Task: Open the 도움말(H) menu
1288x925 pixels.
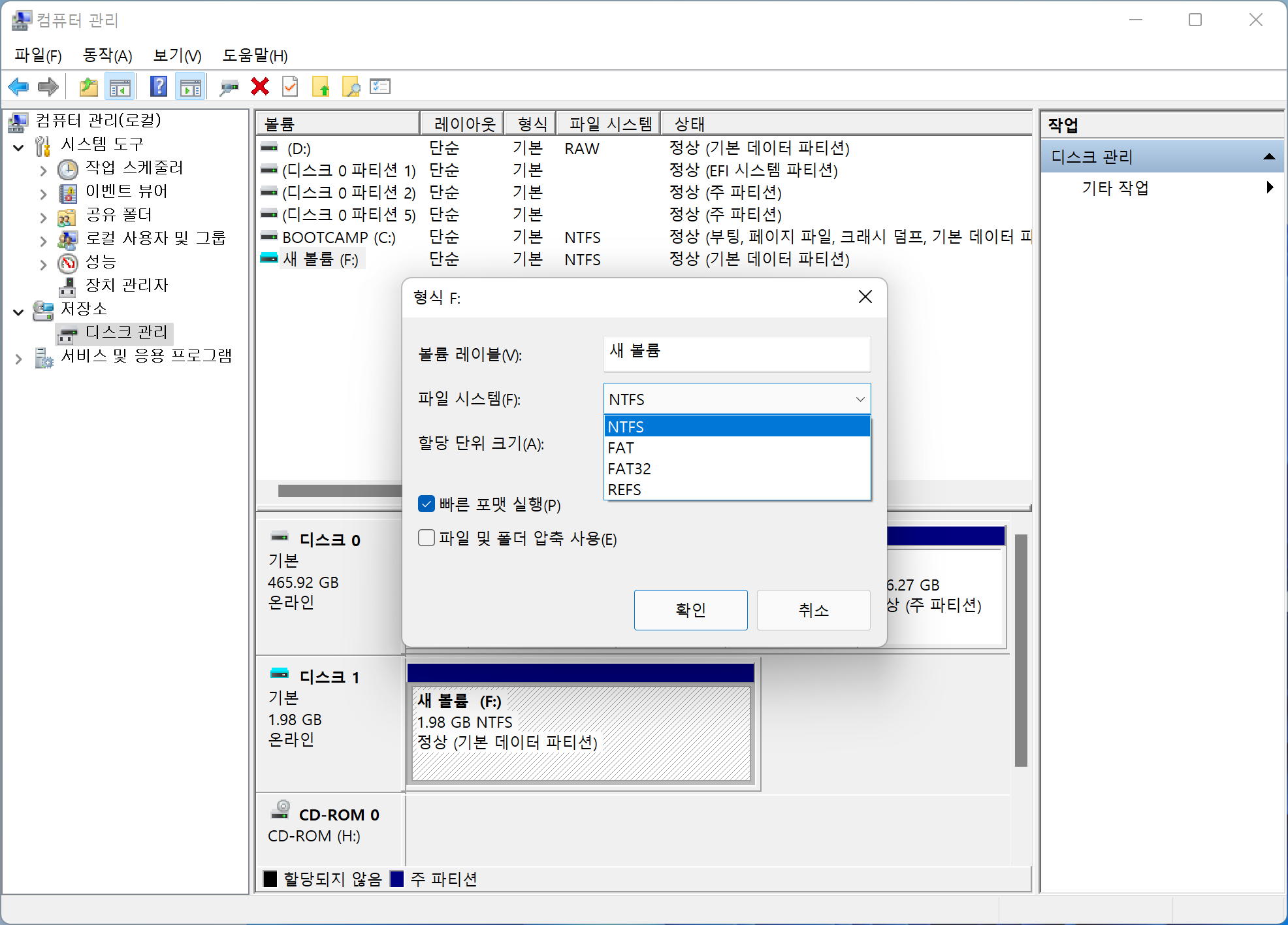Action: 255,55
